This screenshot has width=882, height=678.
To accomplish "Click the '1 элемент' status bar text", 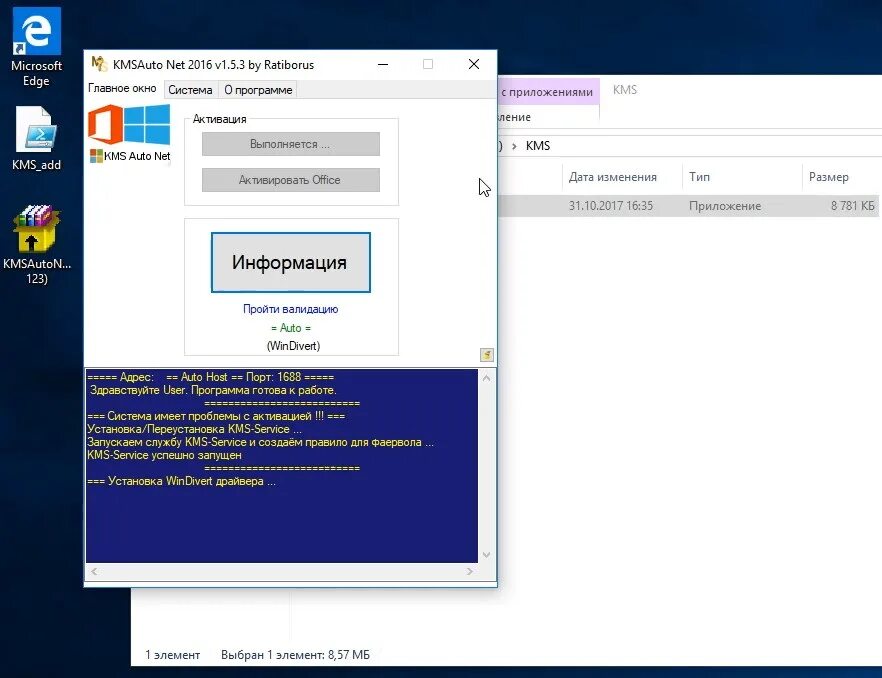I will click(x=173, y=655).
